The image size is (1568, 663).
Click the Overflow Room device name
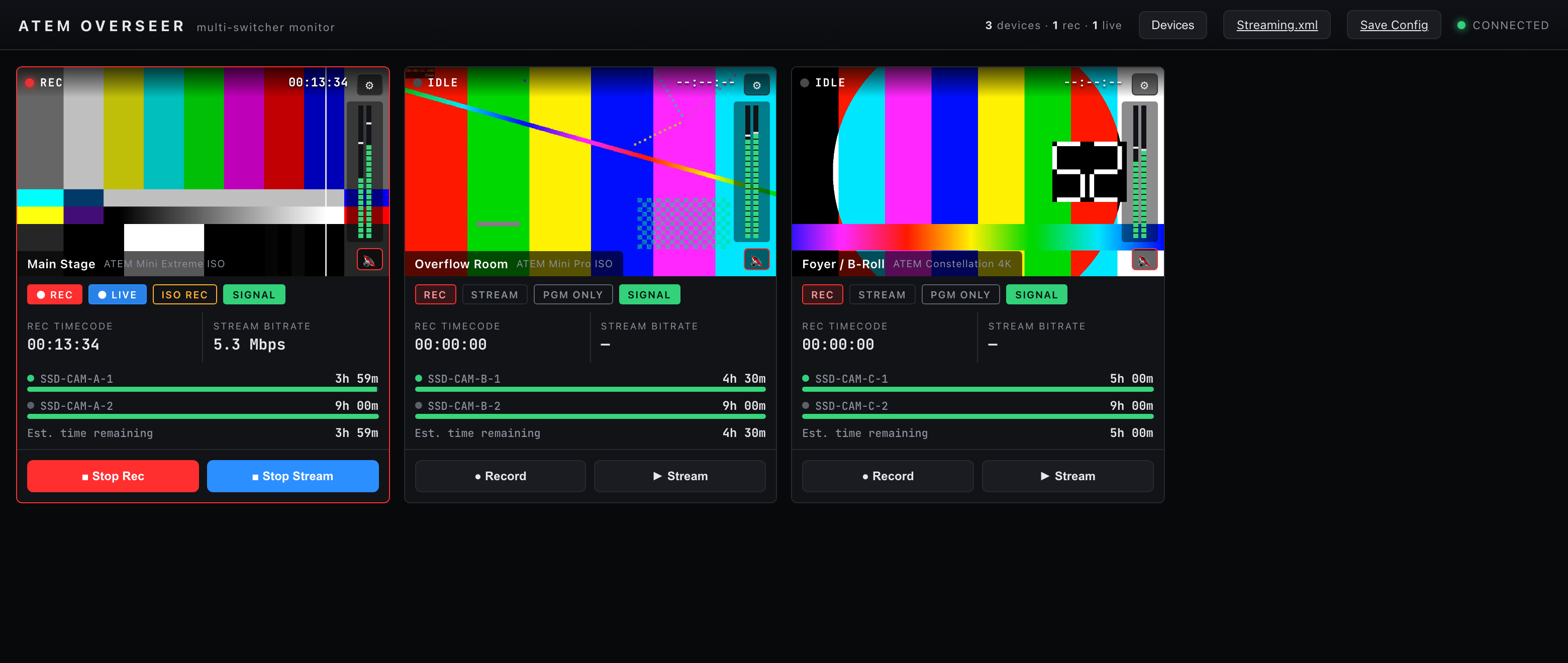(461, 264)
